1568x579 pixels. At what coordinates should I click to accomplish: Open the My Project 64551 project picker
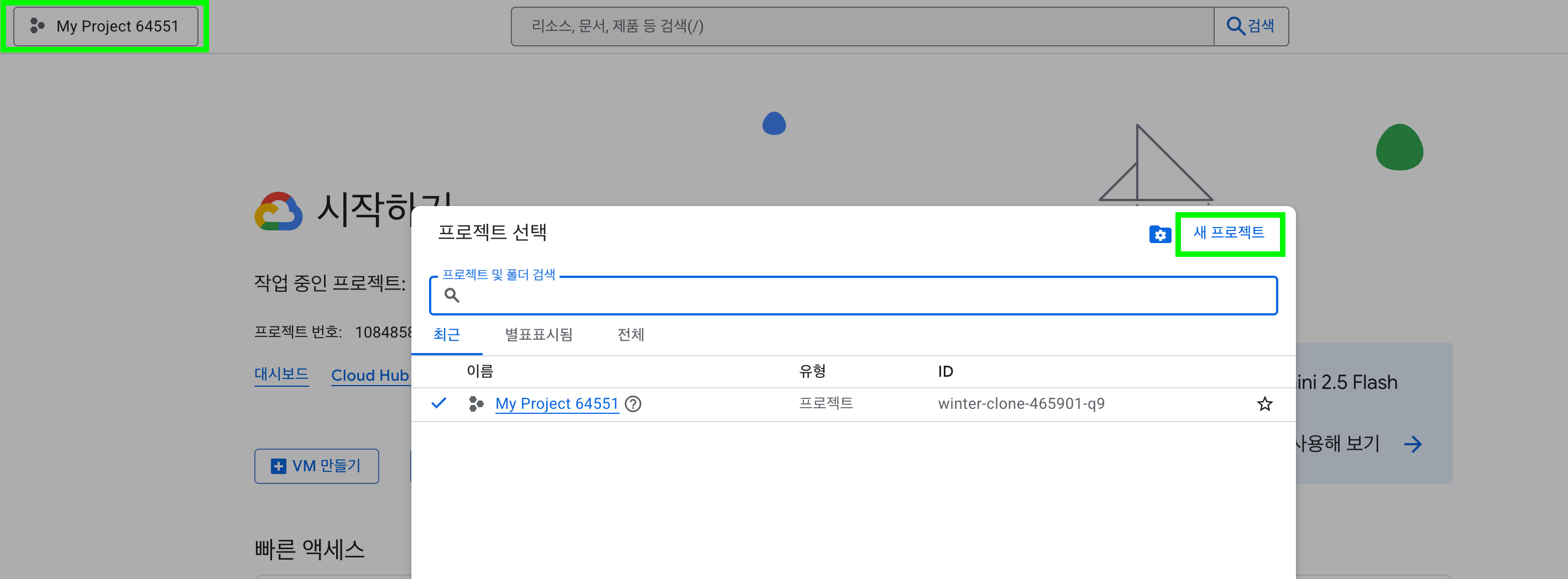pos(106,26)
